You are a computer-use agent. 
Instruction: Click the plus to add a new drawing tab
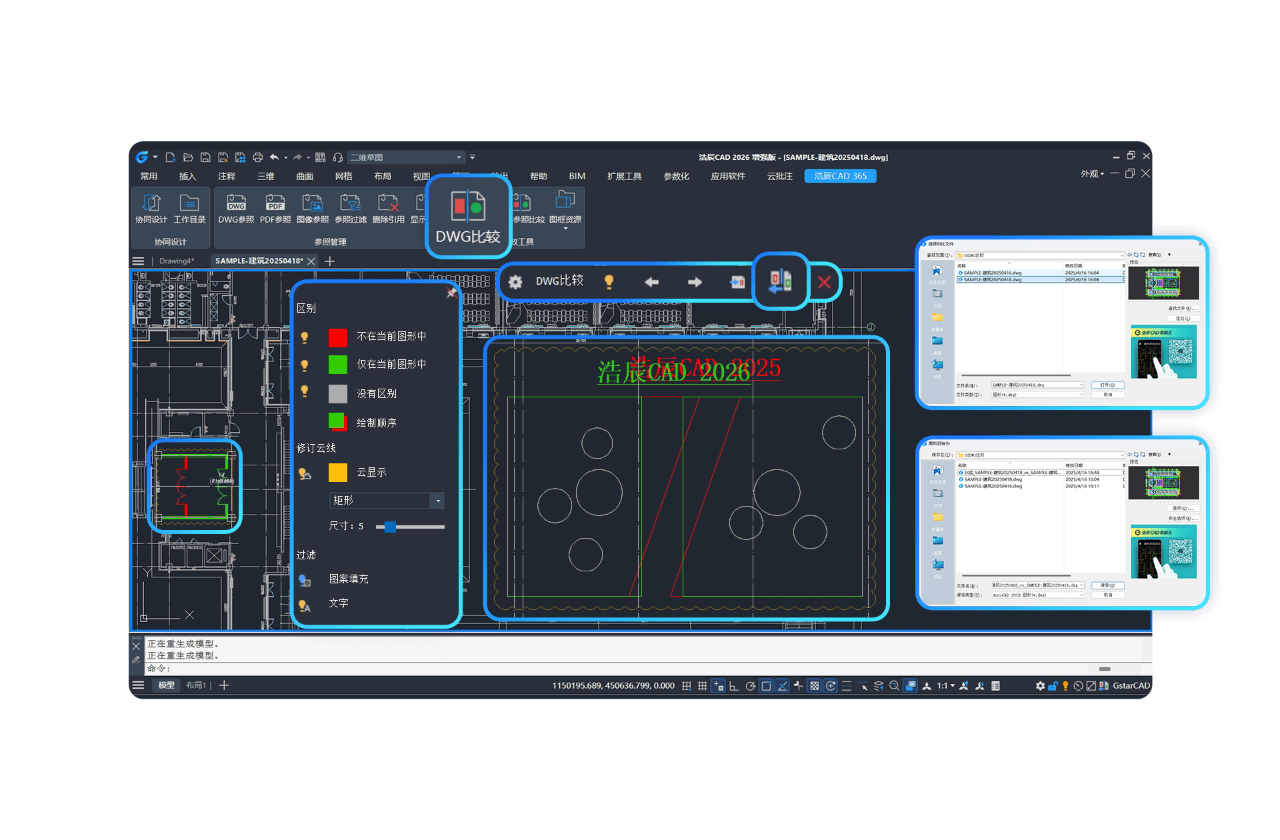pyautogui.click(x=330, y=261)
